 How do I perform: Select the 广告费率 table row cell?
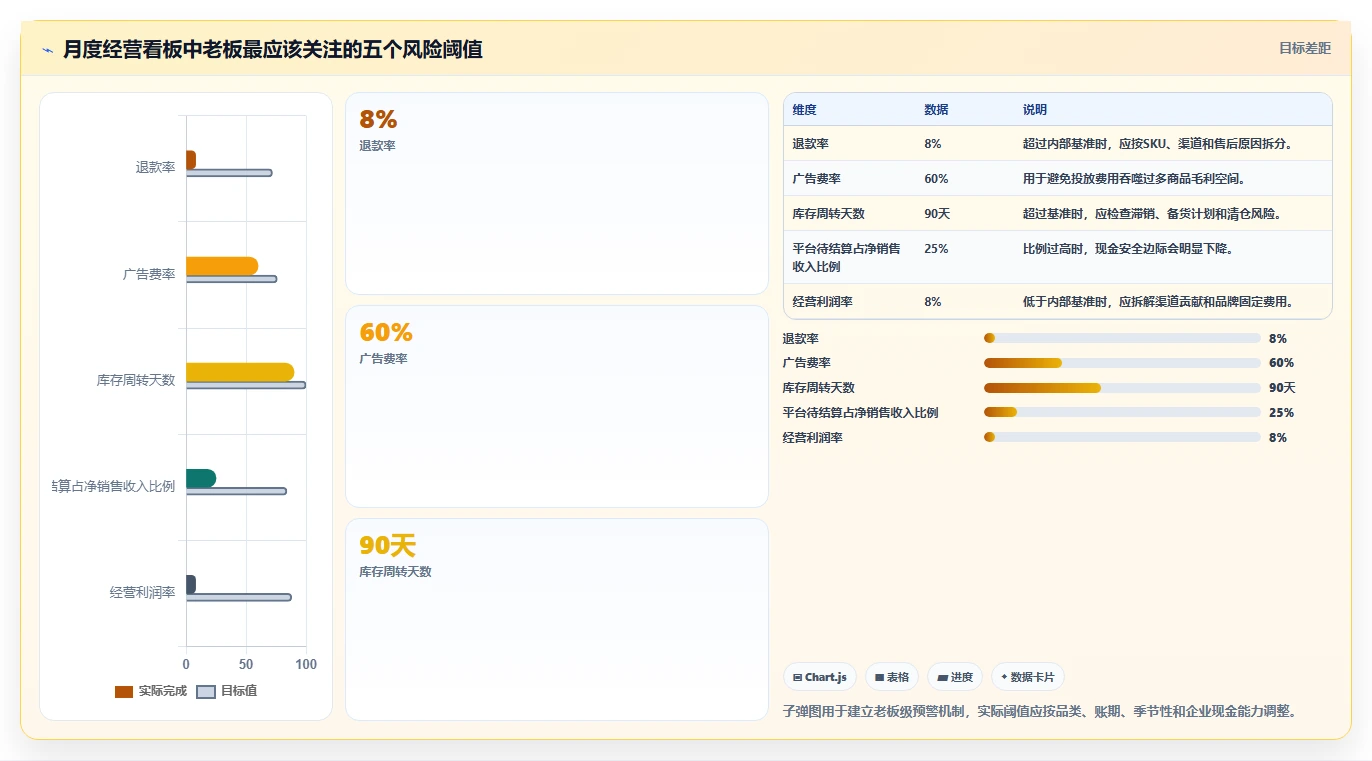[x=850, y=179]
